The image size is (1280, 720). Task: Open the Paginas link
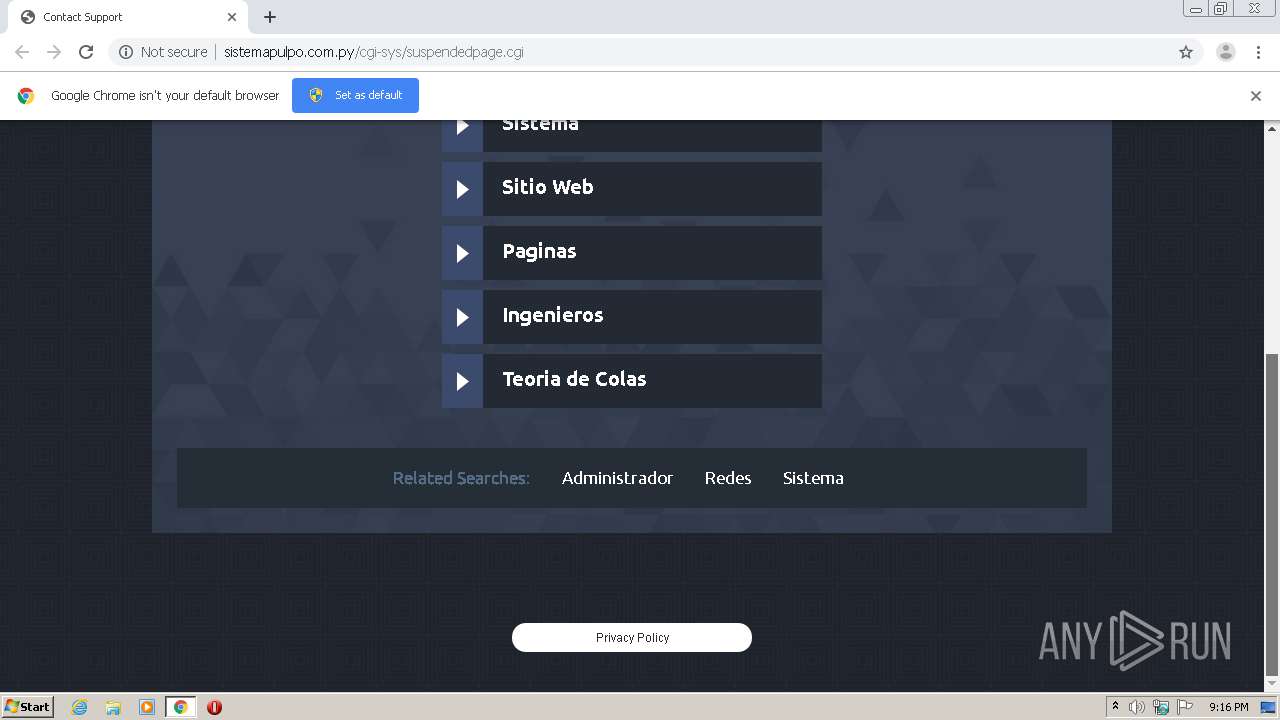pyautogui.click(x=539, y=251)
